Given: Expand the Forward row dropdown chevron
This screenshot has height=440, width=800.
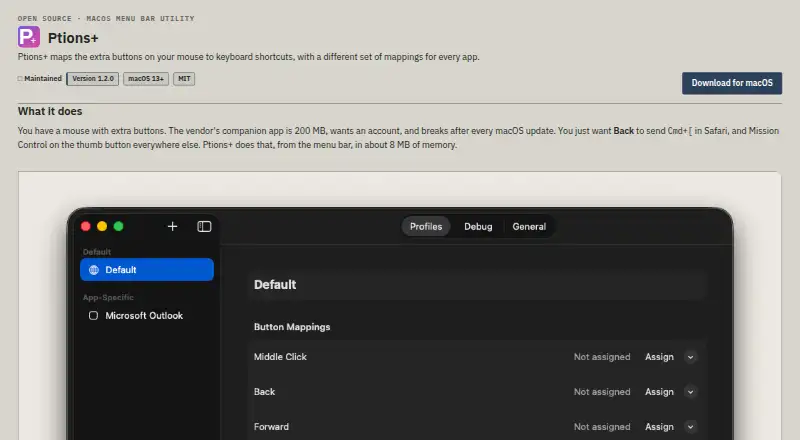Looking at the screenshot, I should [x=690, y=427].
